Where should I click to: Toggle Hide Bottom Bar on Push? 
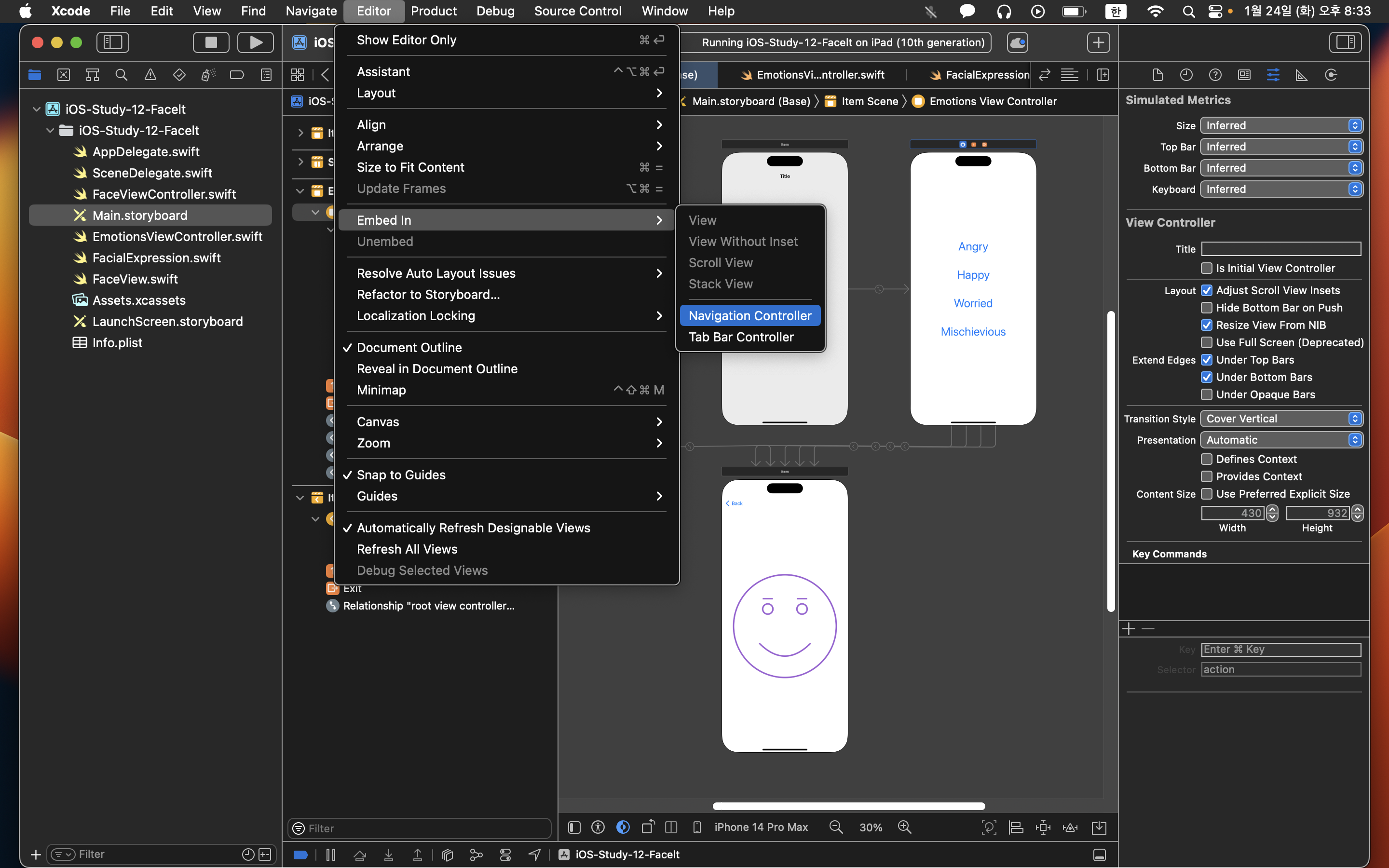click(1207, 308)
